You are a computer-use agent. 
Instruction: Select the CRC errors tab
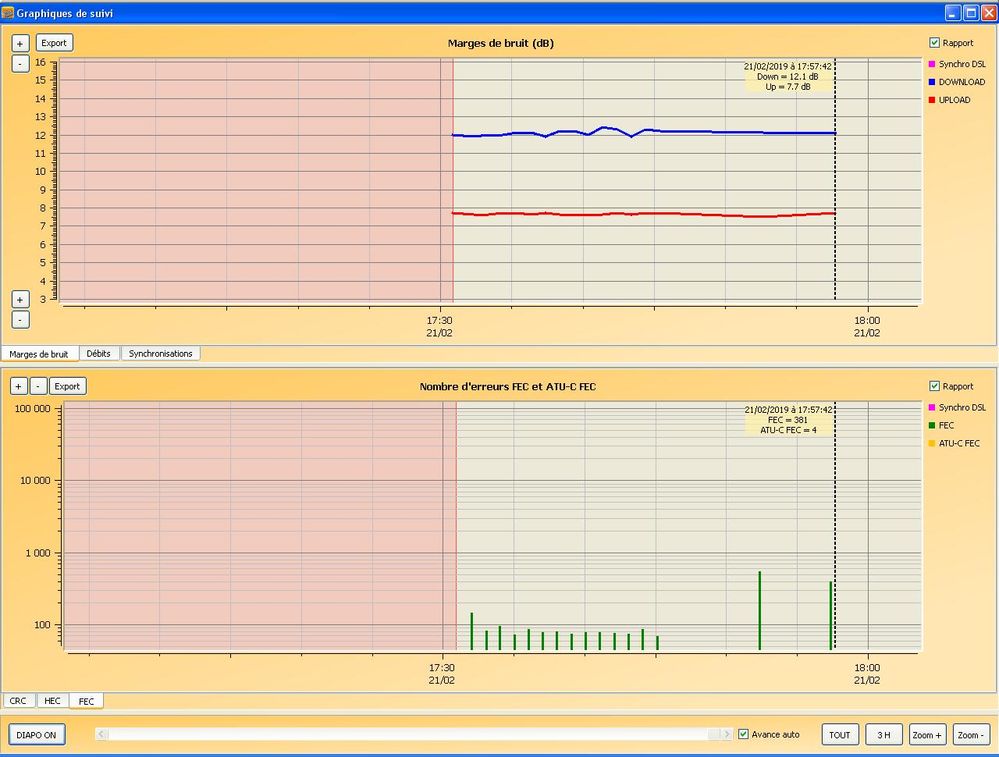(18, 701)
